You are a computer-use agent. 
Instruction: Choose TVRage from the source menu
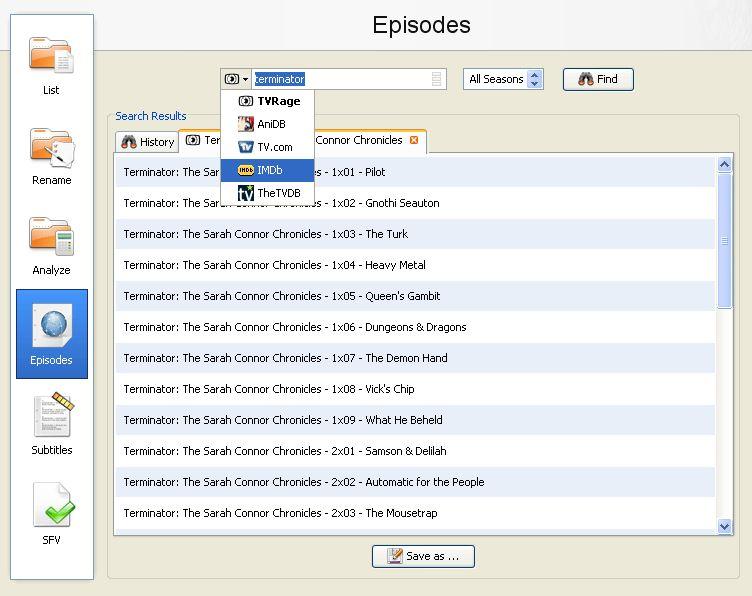268,101
